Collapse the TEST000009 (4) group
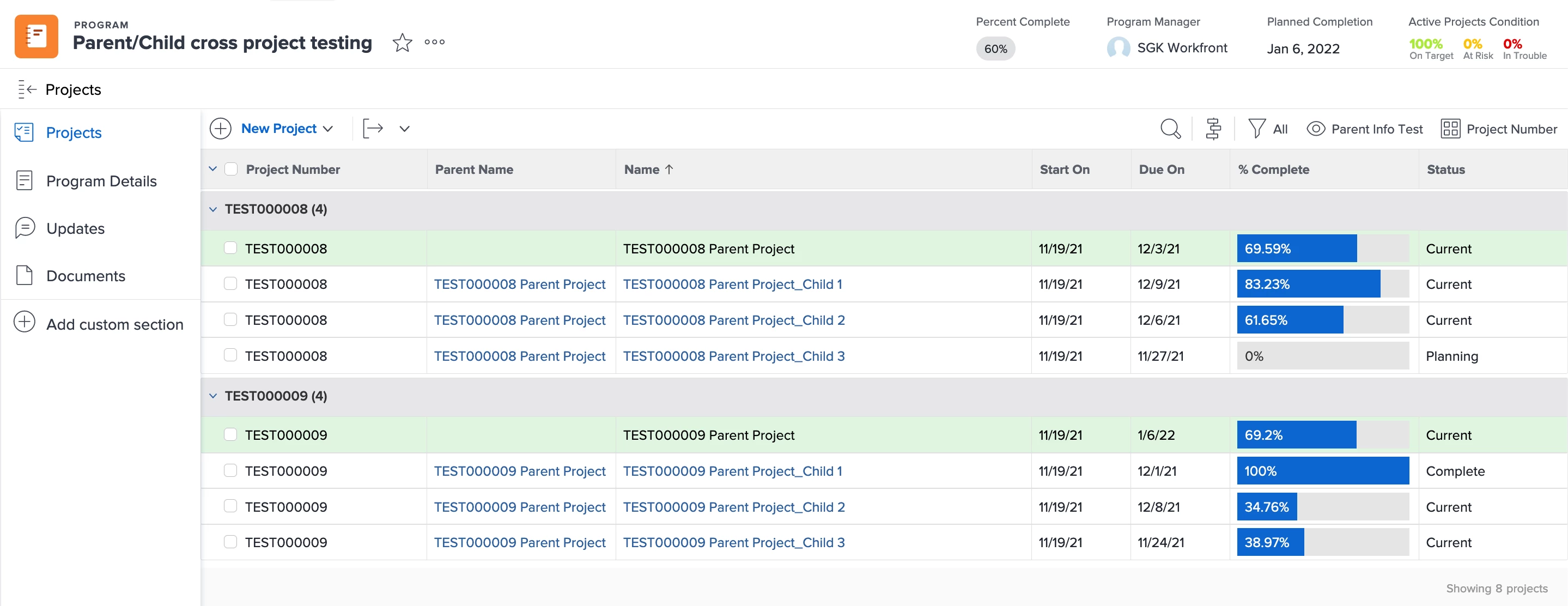Screen dimensions: 1568x606 [213, 396]
